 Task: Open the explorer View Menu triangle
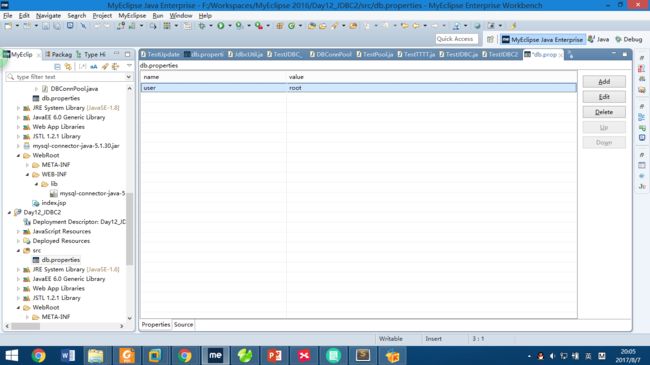pyautogui.click(x=129, y=66)
